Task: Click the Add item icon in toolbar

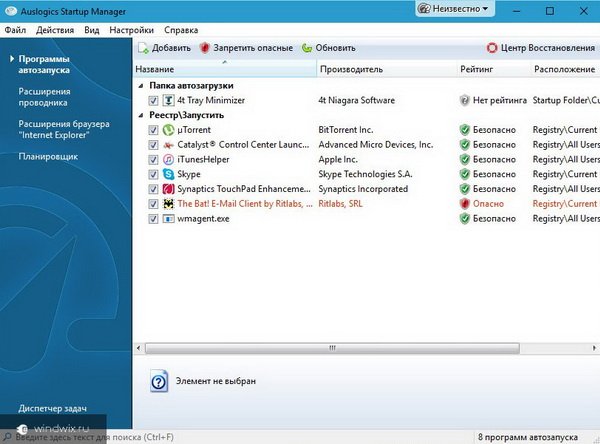Action: 143,48
